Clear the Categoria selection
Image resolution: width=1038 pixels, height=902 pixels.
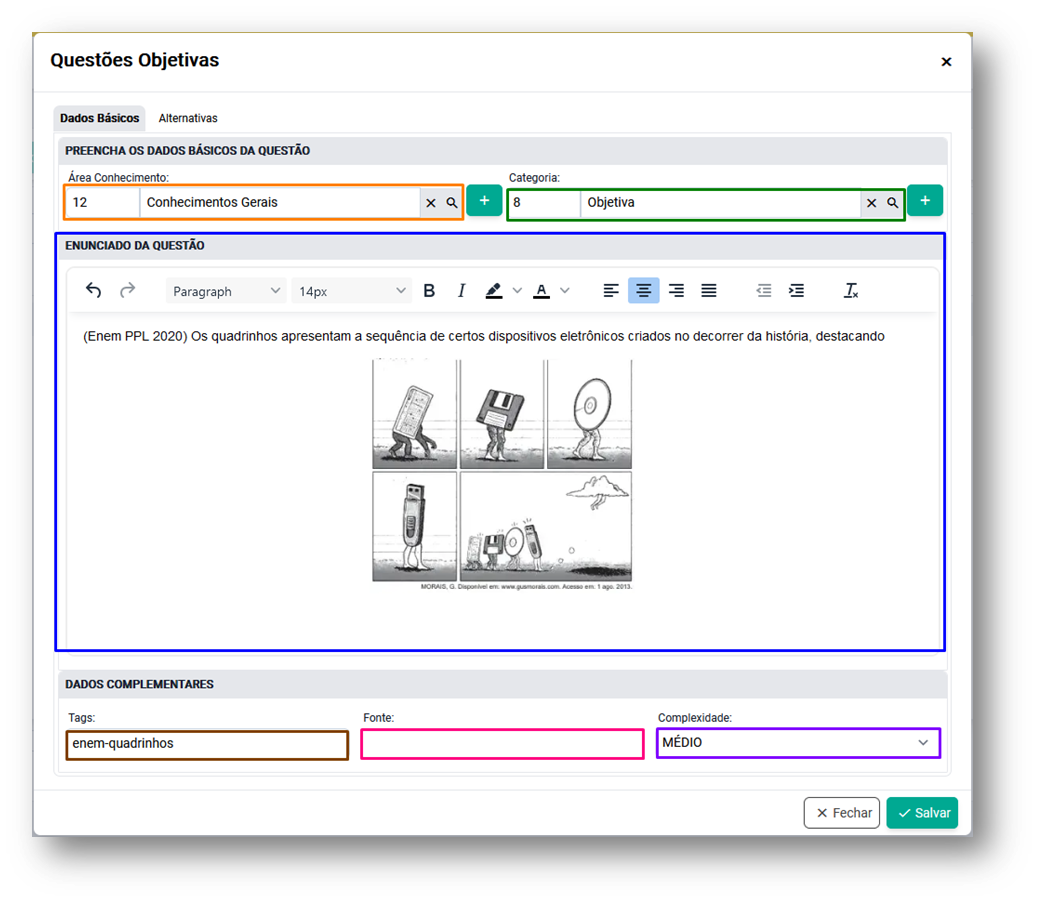(x=872, y=203)
